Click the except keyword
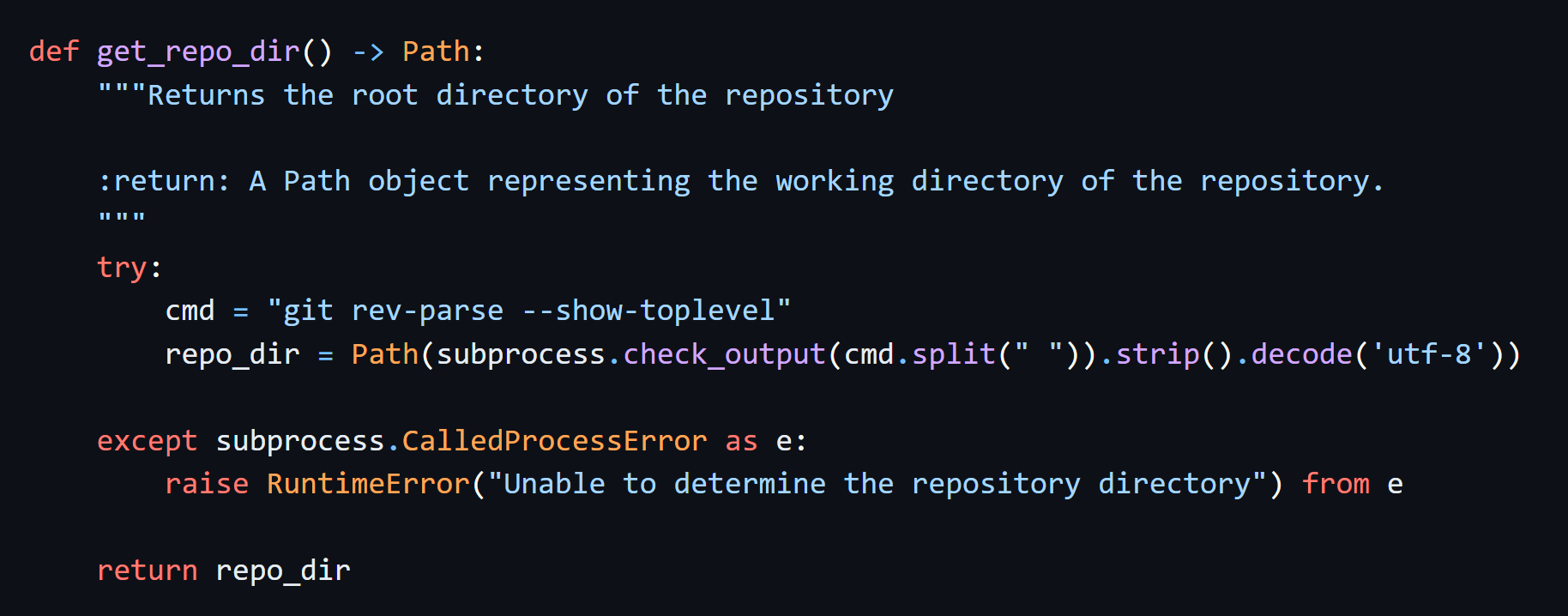 coord(147,441)
